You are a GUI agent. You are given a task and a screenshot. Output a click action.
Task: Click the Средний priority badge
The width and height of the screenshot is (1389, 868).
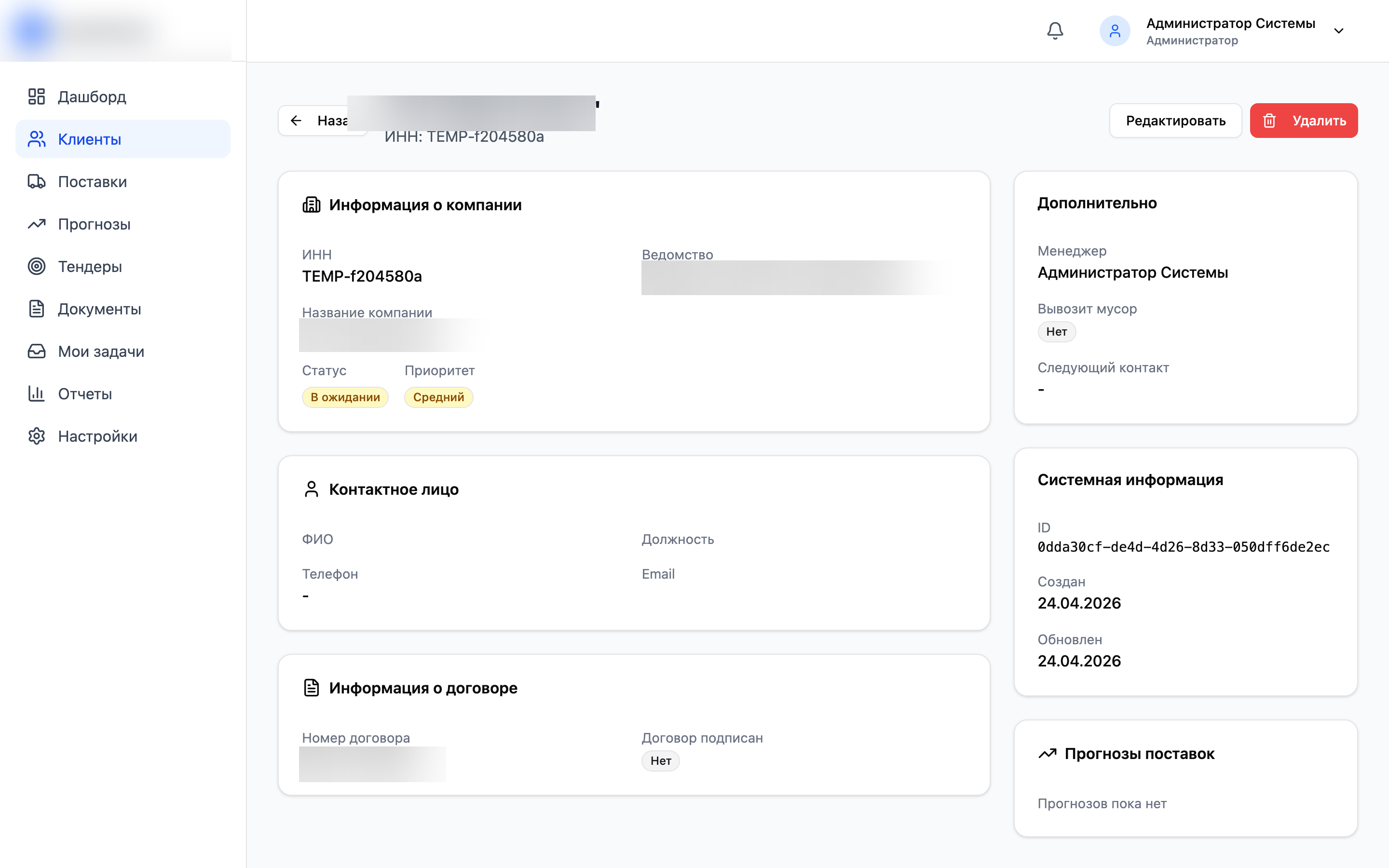click(438, 397)
